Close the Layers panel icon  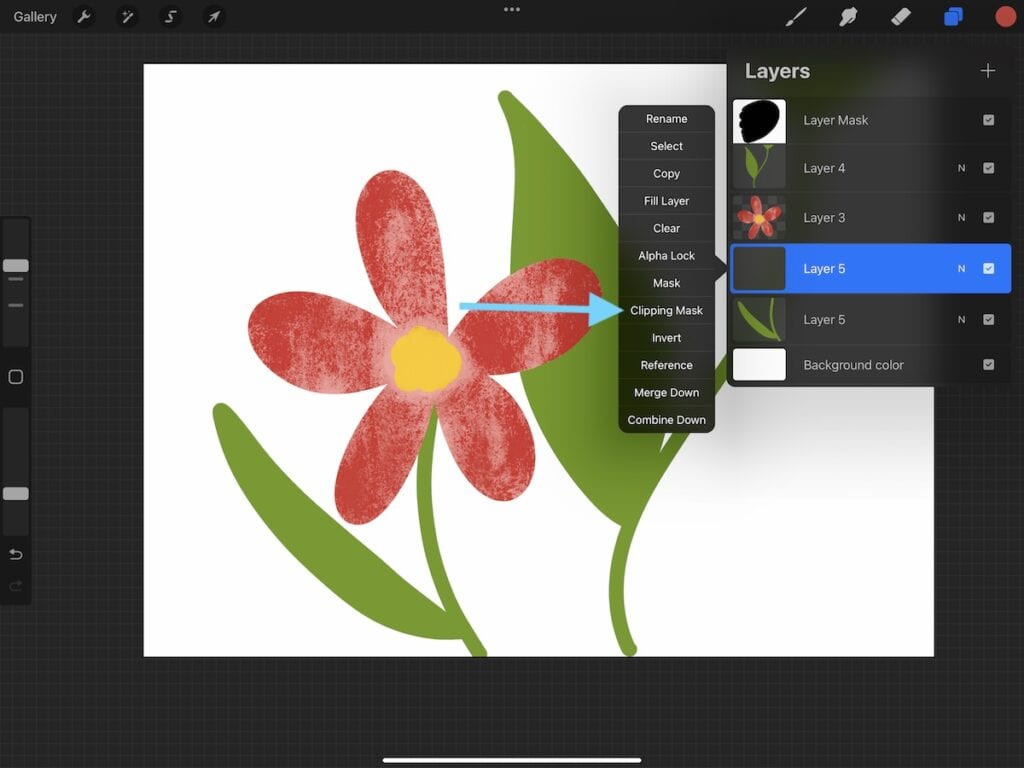click(x=953, y=17)
